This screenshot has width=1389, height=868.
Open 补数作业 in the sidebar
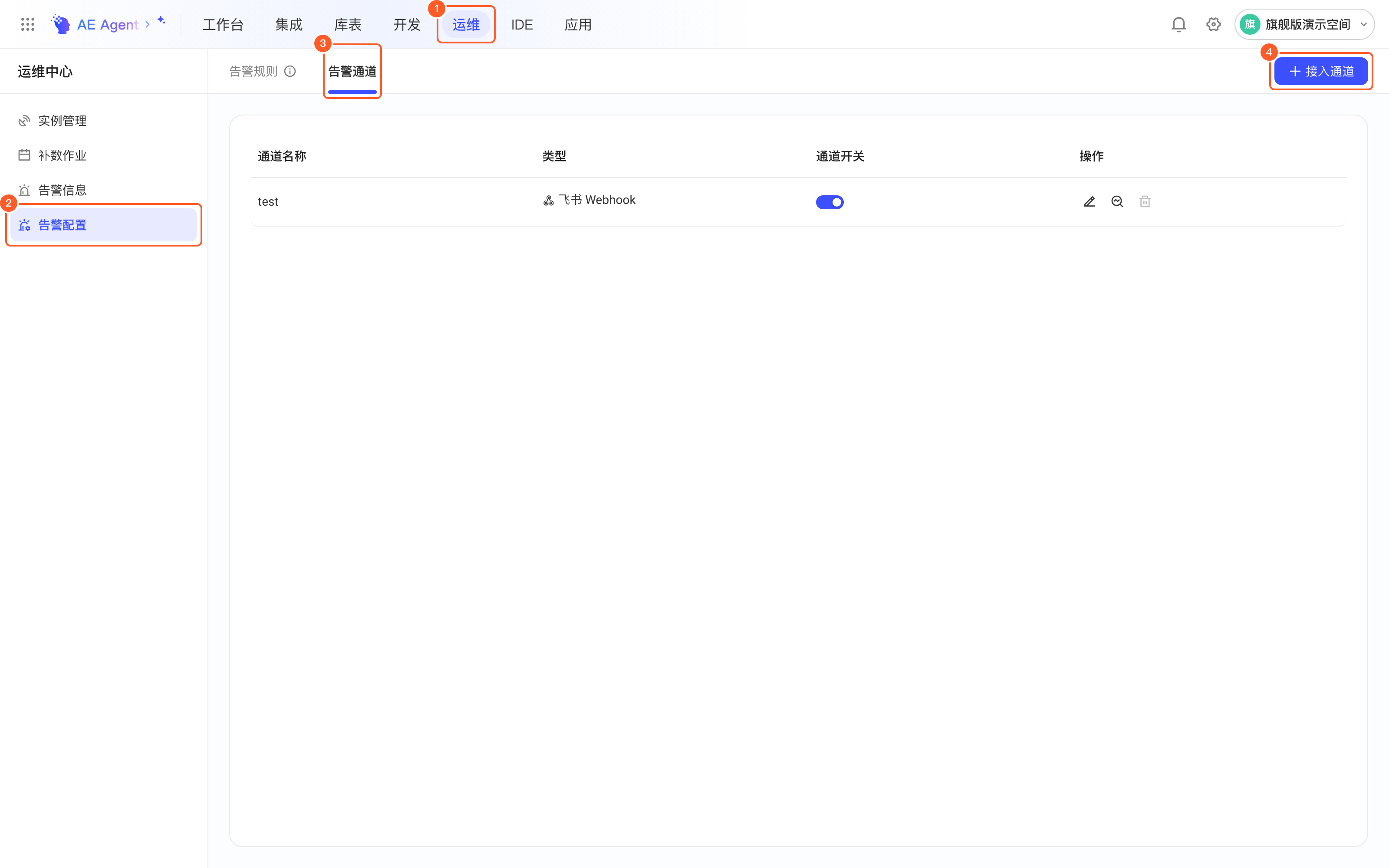(x=103, y=155)
